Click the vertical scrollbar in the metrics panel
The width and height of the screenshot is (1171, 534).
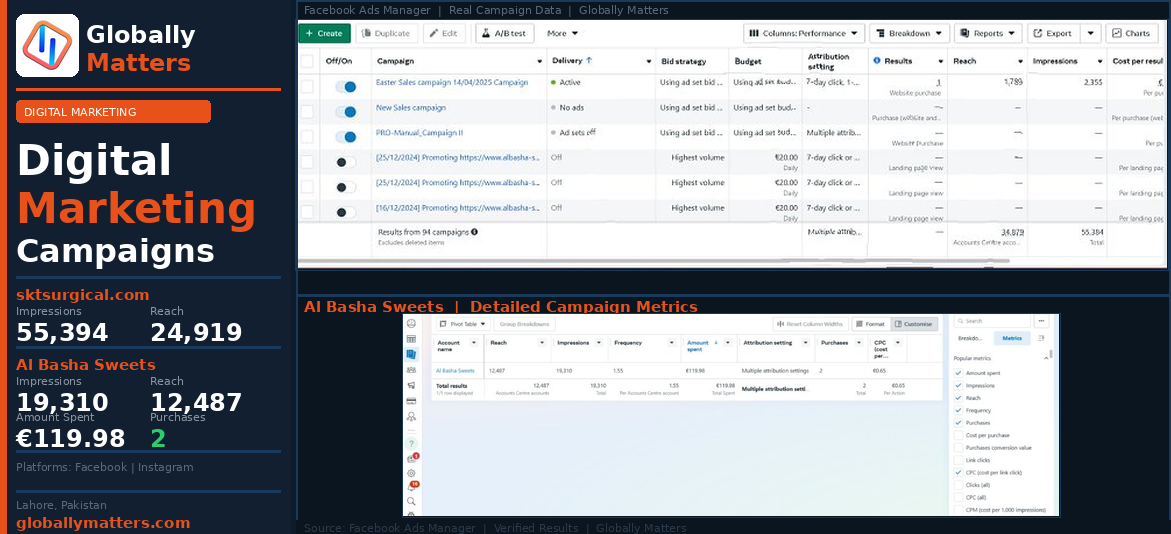[1052, 354]
